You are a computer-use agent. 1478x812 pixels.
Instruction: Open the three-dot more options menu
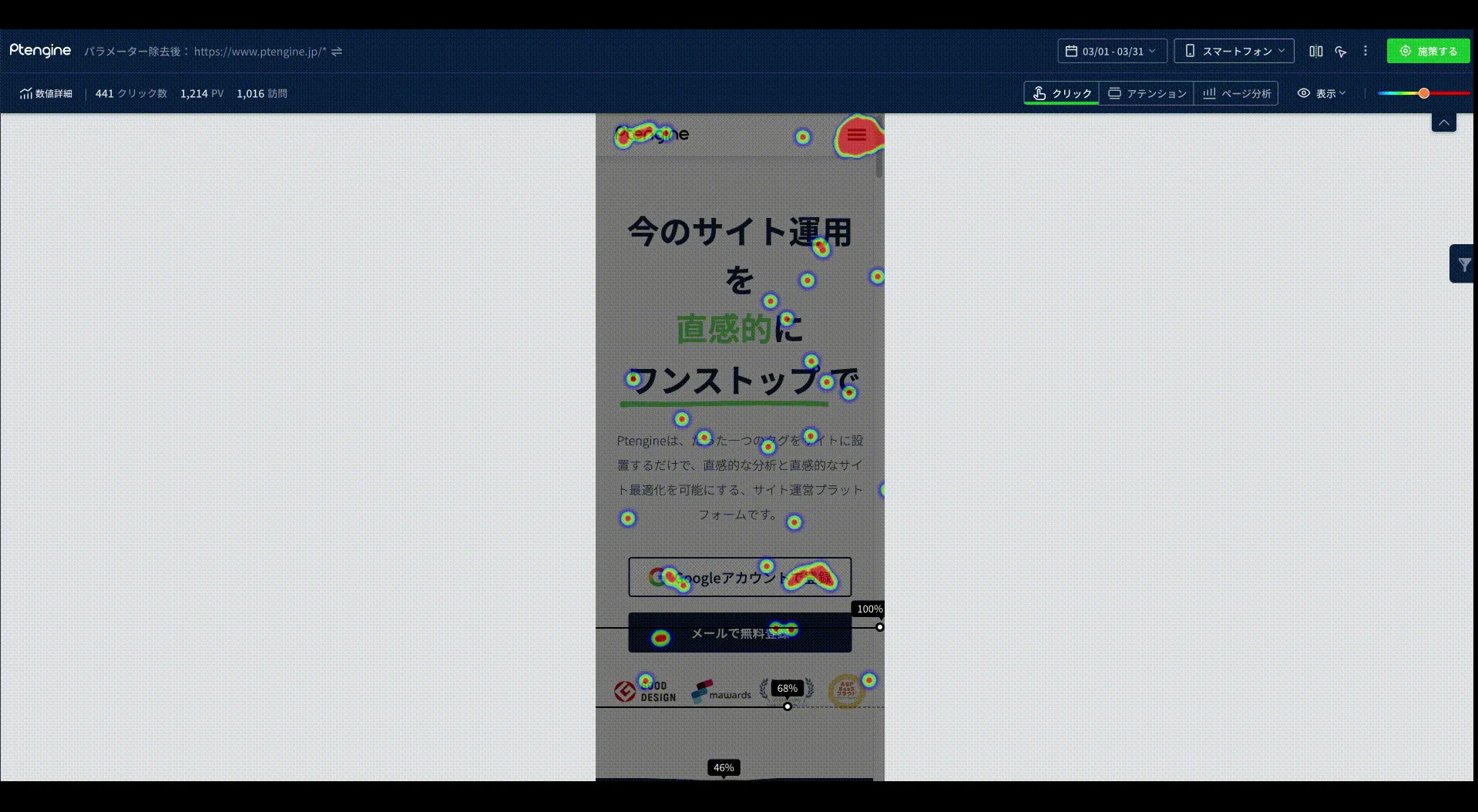point(1365,51)
